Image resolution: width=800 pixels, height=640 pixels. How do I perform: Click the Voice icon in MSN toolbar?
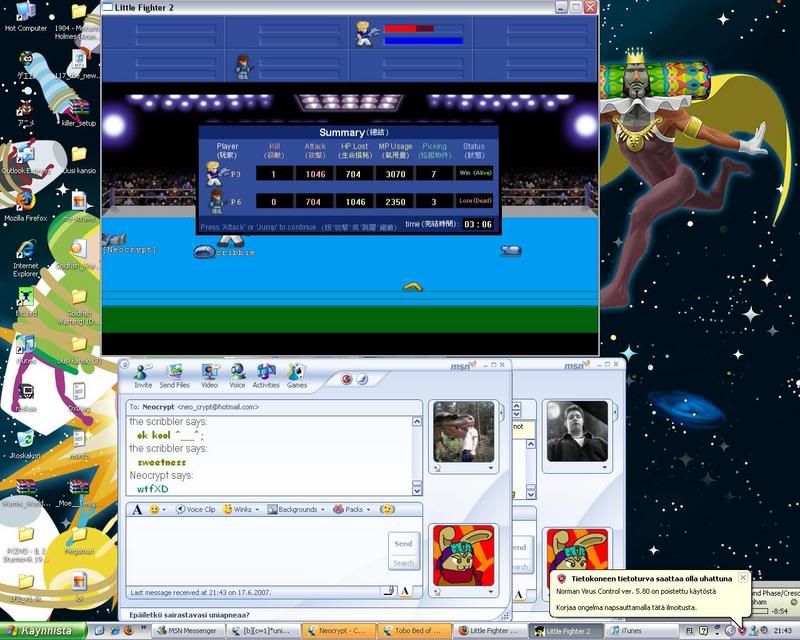(x=237, y=375)
